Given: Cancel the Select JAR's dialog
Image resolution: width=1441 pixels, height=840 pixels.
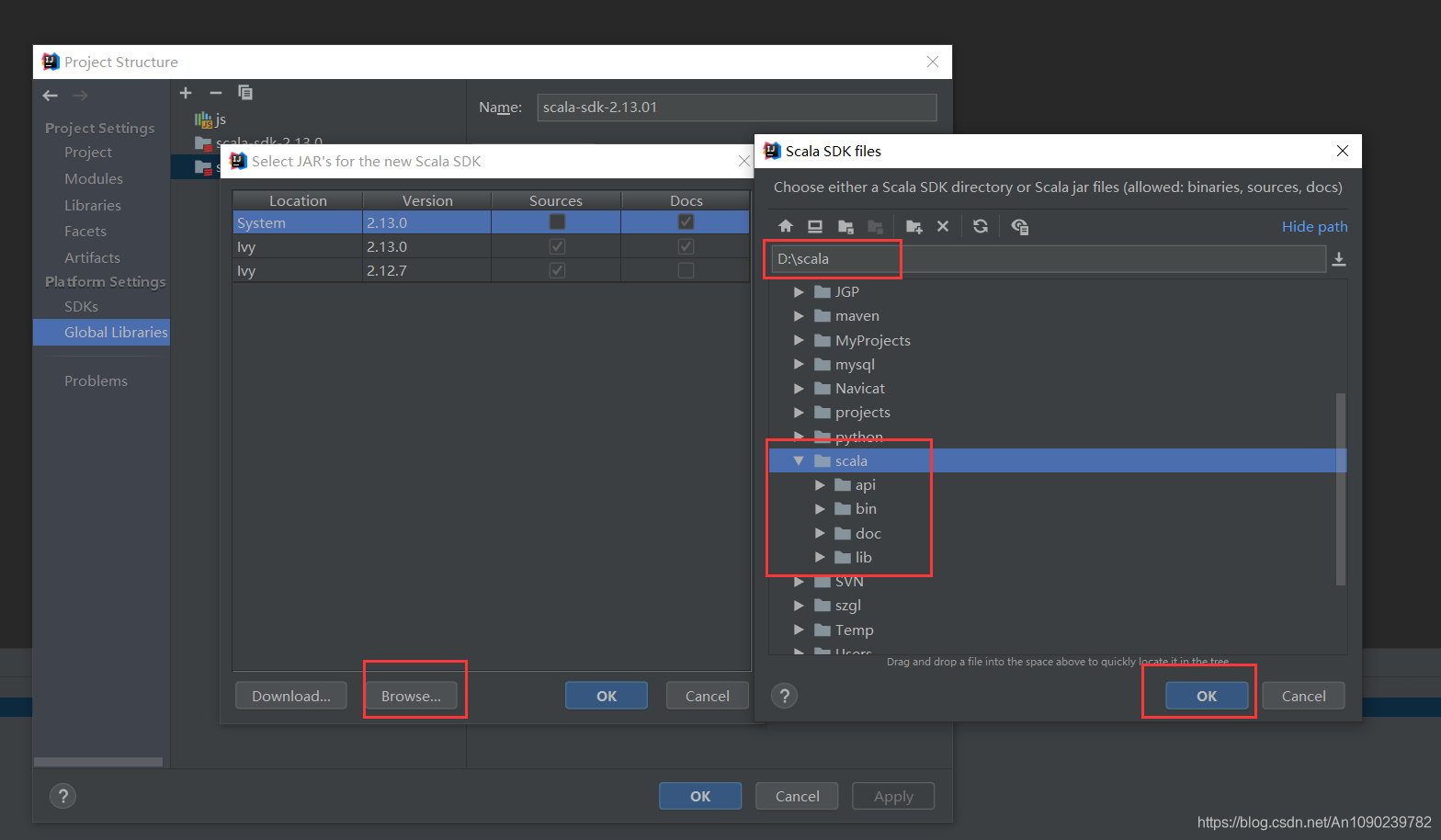Looking at the screenshot, I should pyautogui.click(x=708, y=696).
